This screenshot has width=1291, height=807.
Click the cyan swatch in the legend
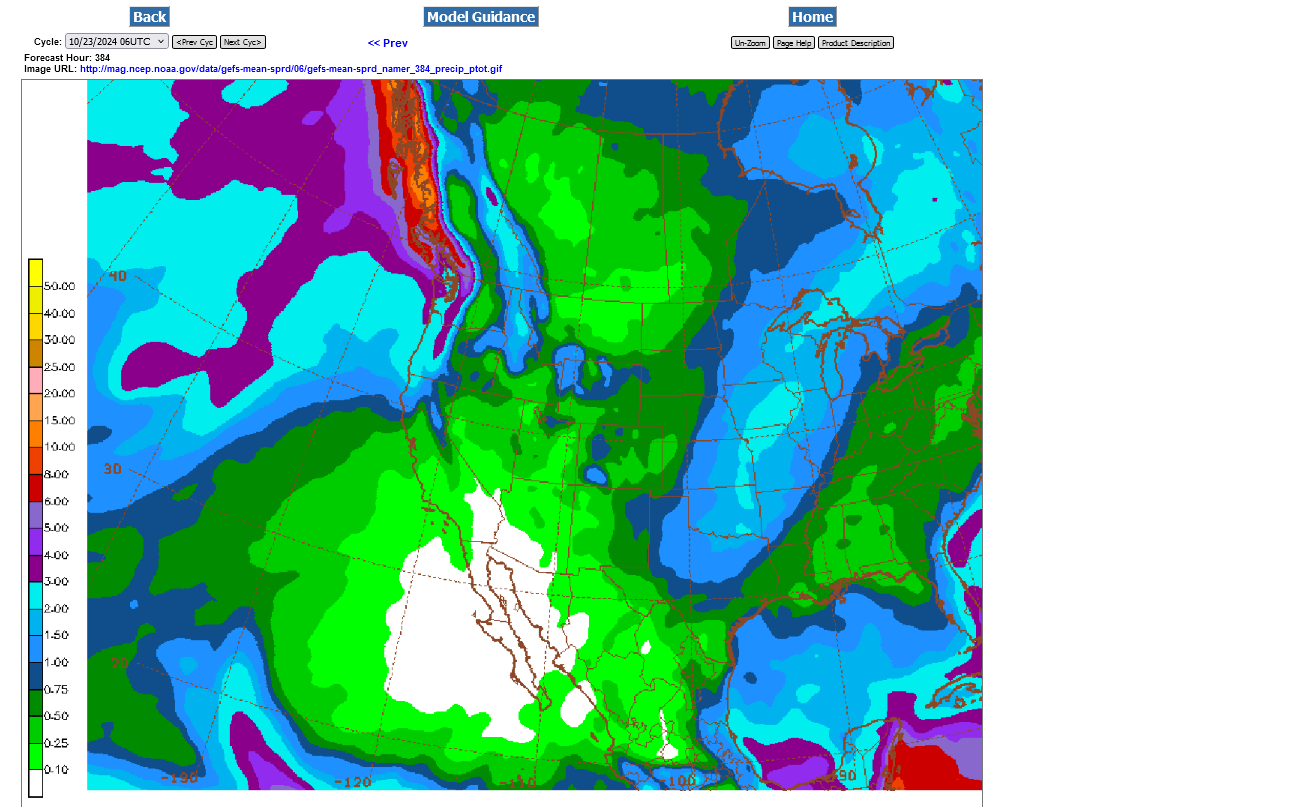(35, 595)
